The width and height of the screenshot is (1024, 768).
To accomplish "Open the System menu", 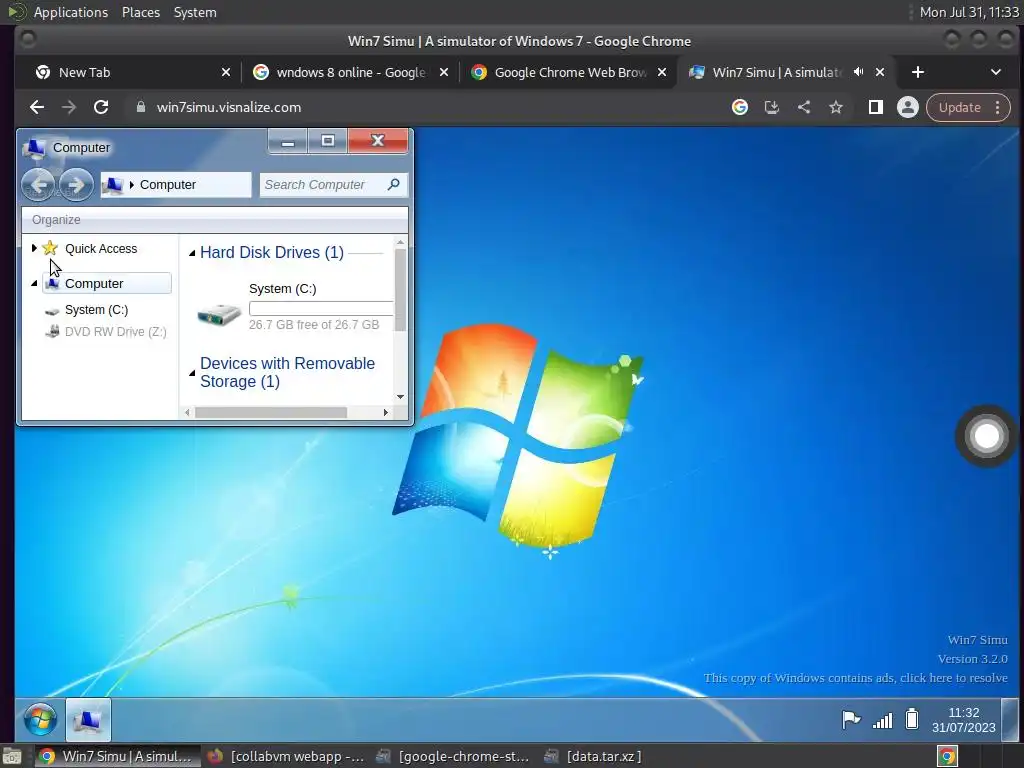I will [195, 12].
